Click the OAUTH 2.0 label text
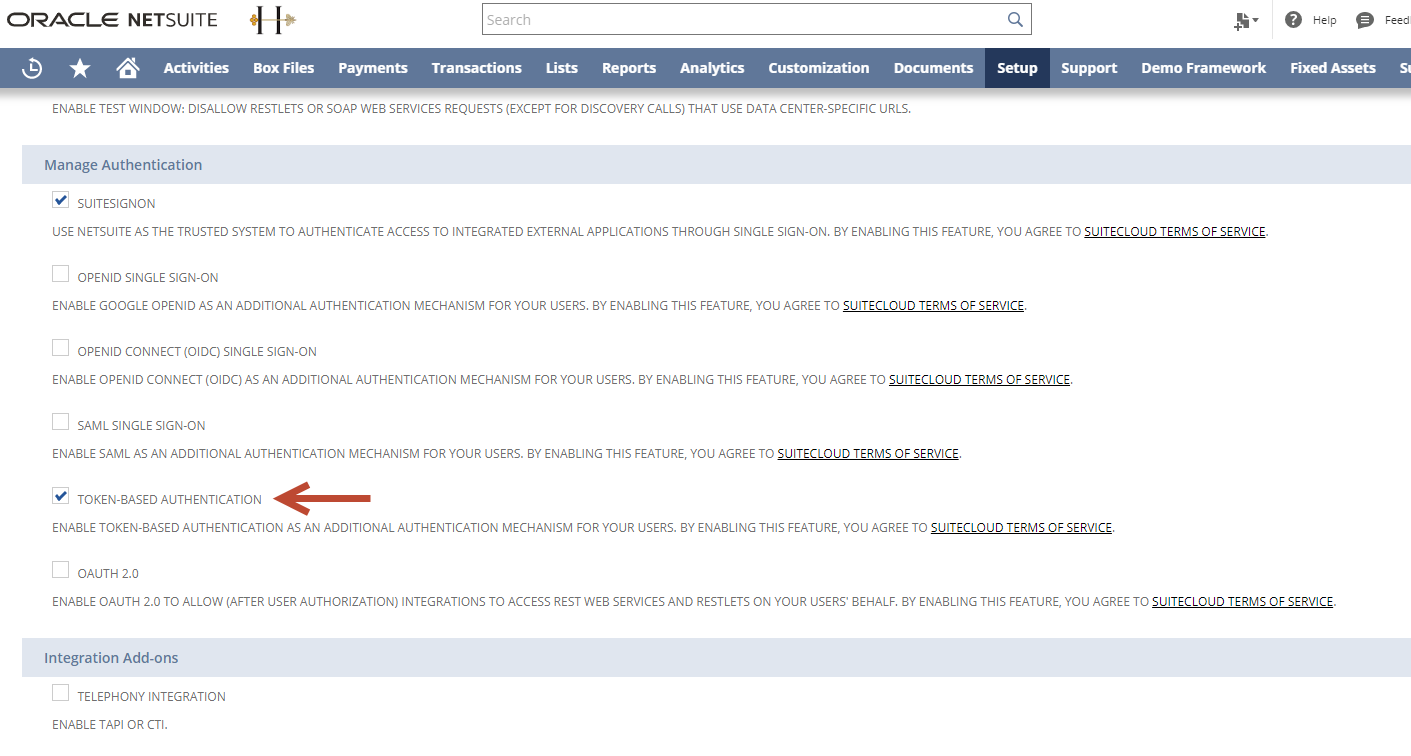The image size is (1411, 756). click(x=108, y=573)
